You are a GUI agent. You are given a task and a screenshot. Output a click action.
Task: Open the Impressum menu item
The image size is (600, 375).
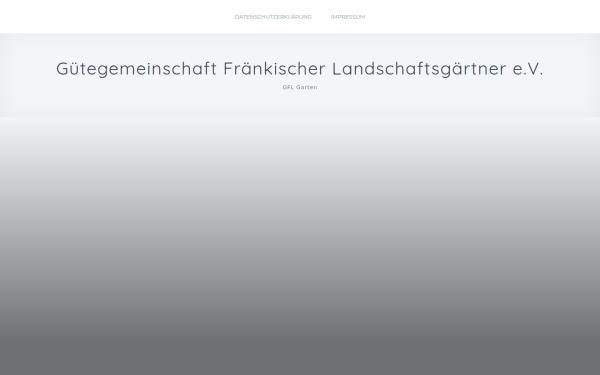point(348,17)
